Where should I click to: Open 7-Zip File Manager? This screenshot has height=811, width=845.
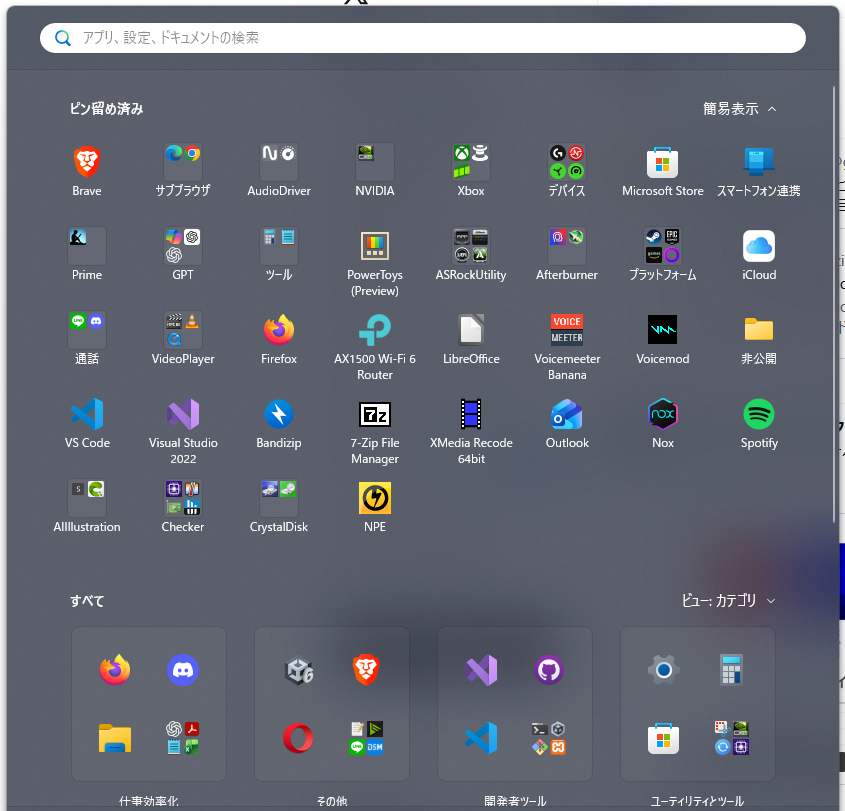click(x=375, y=414)
